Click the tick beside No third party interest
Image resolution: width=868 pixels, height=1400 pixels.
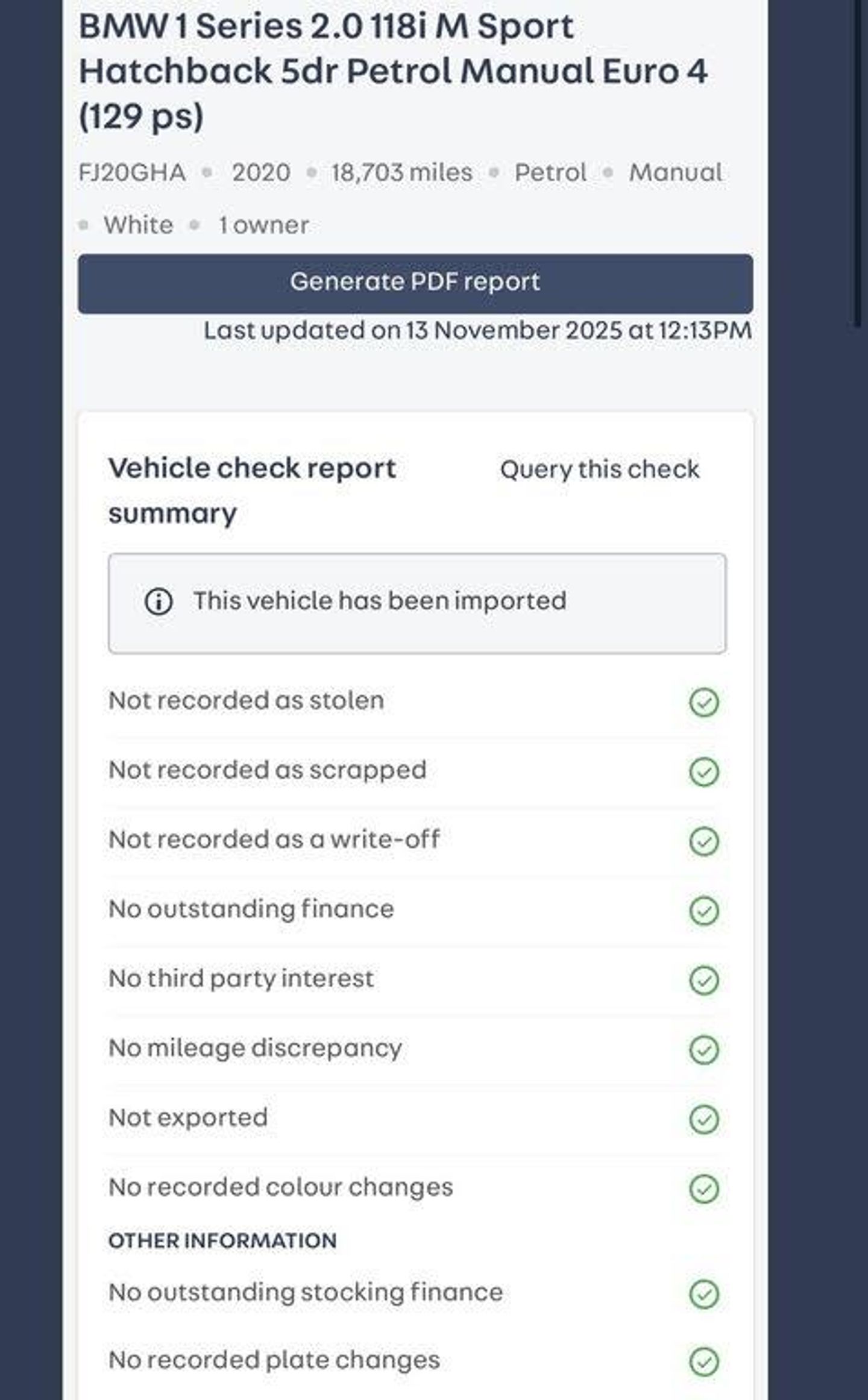703,980
